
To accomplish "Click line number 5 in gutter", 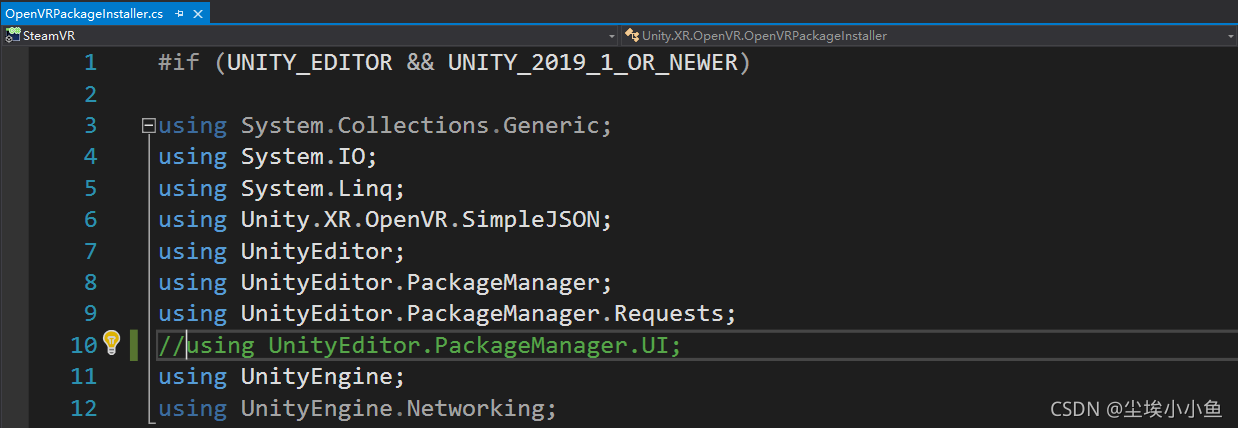I will (x=90, y=189).
